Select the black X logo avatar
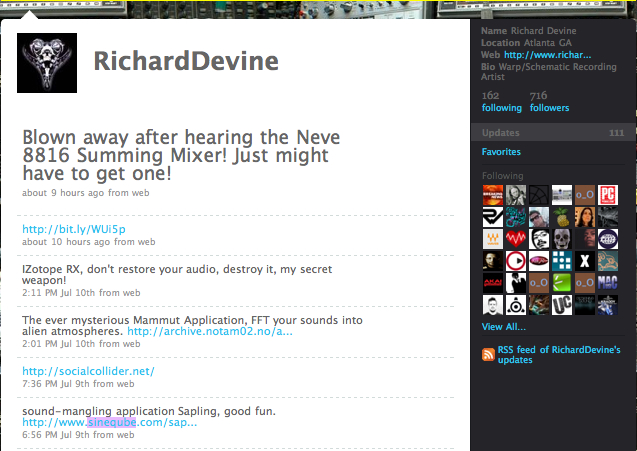 pyautogui.click(x=585, y=261)
